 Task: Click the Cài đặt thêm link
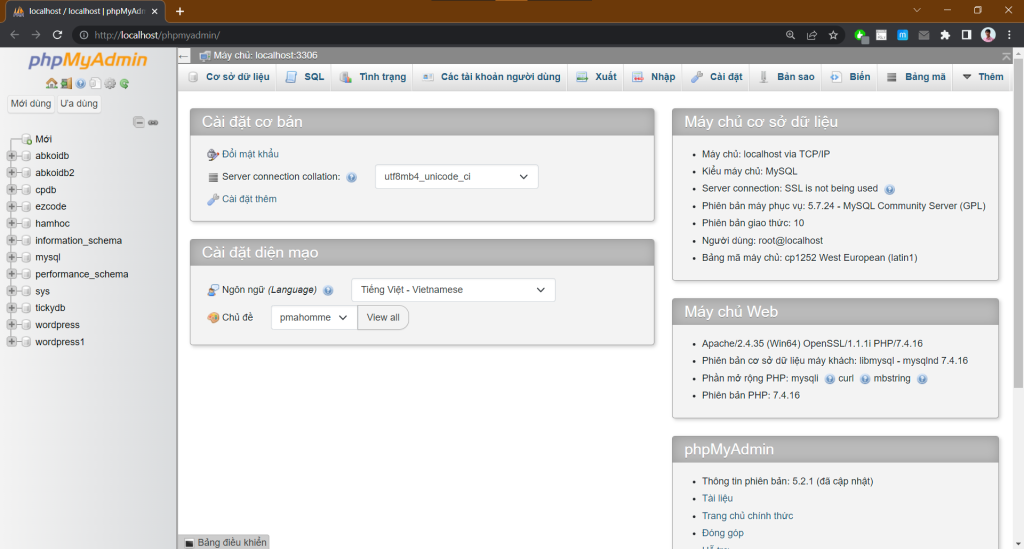point(249,199)
